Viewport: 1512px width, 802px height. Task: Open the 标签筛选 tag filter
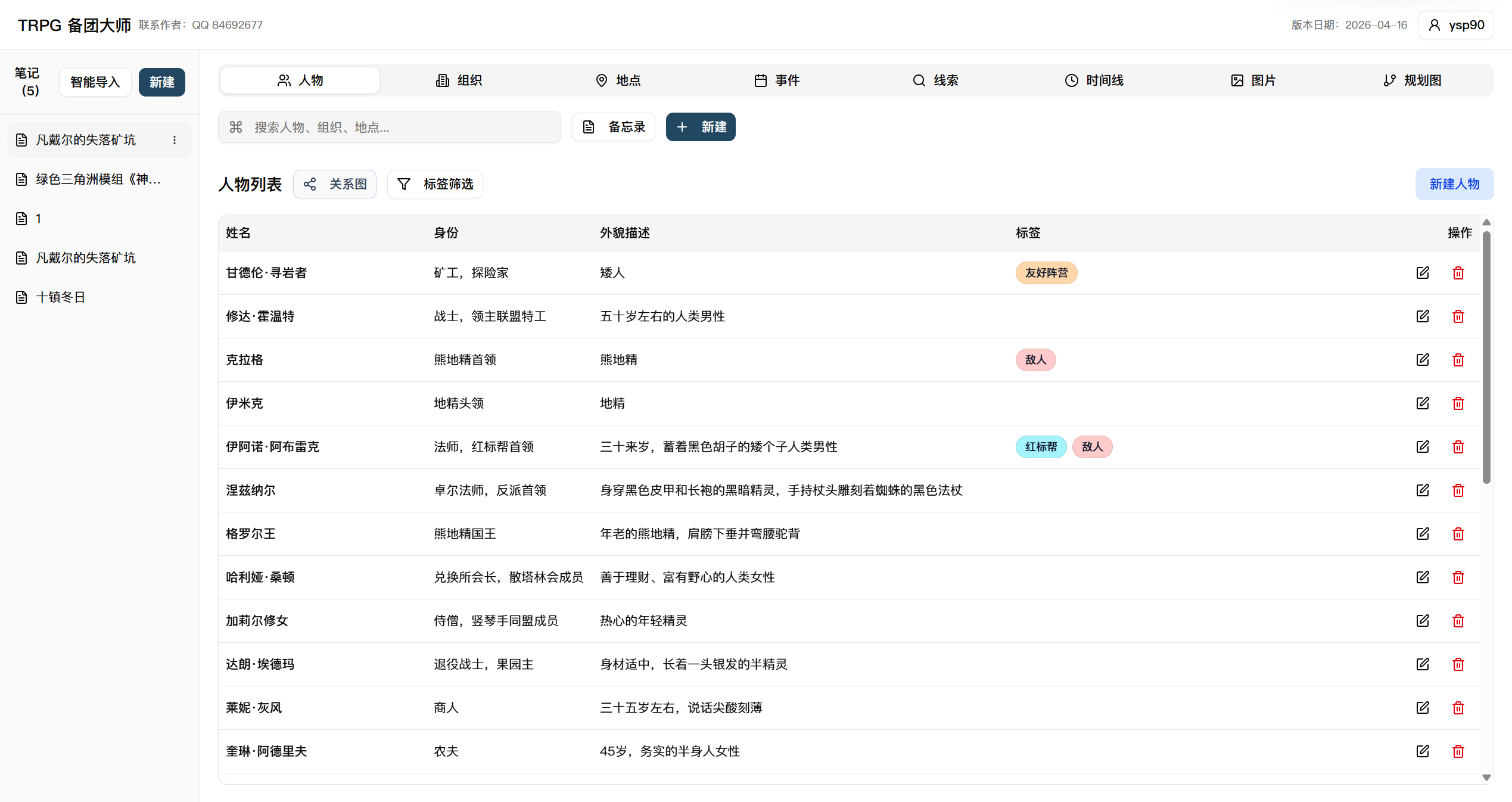[x=435, y=184]
